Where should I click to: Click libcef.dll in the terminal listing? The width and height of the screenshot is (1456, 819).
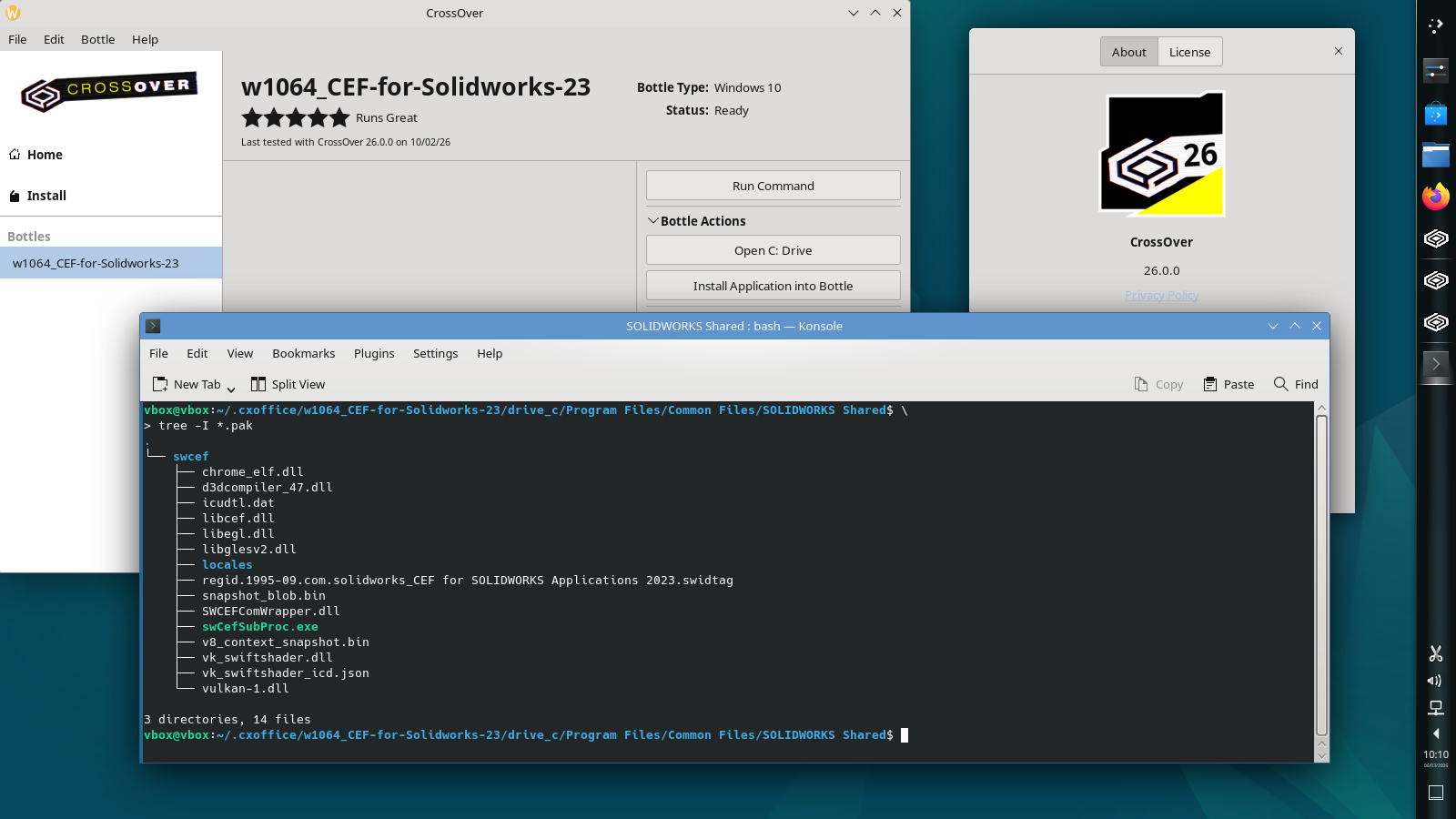tap(238, 519)
